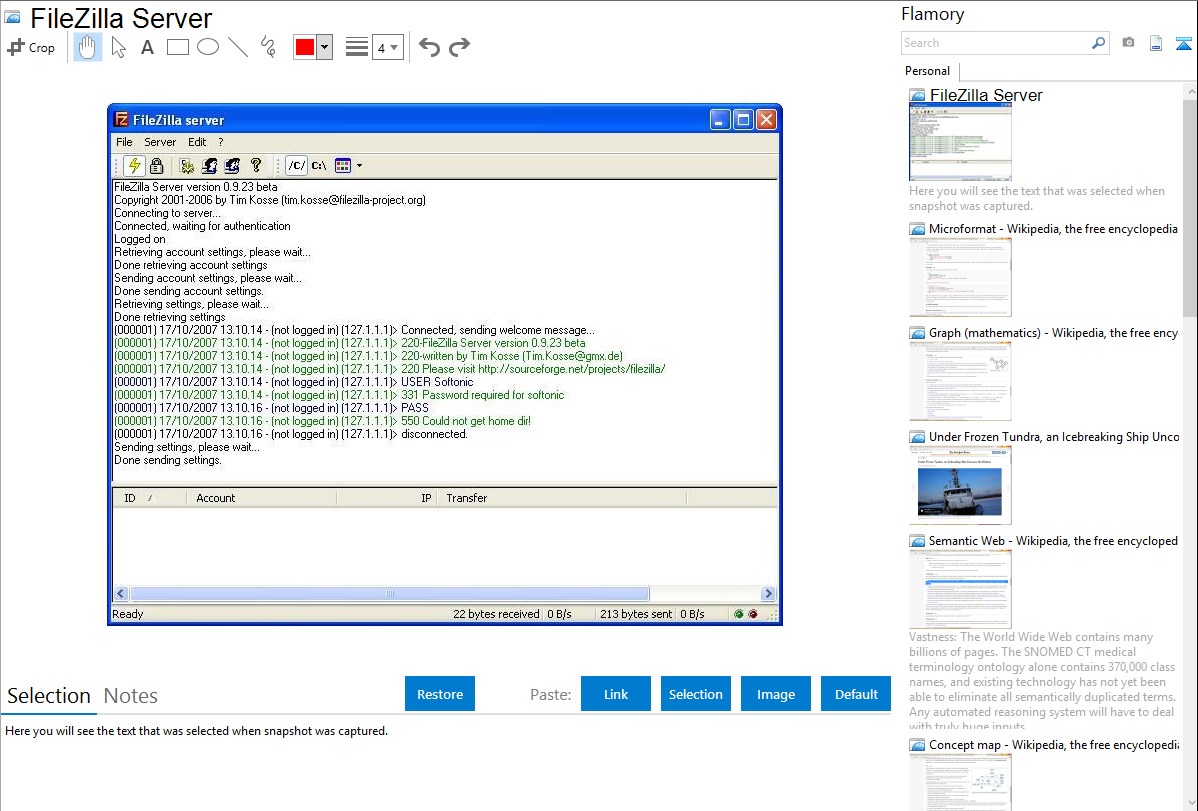
Task: Click the scroll right arrow in FileZilla
Action: 769,594
